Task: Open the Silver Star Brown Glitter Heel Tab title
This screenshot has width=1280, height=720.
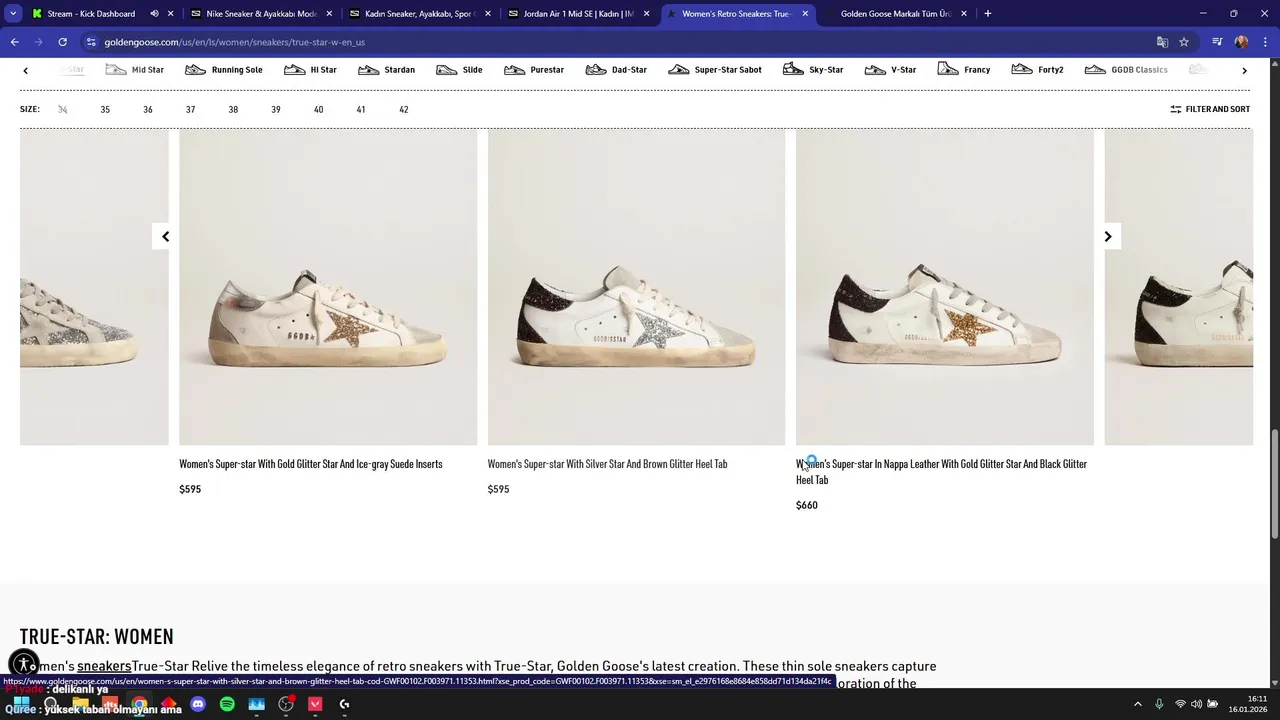Action: [x=607, y=464]
